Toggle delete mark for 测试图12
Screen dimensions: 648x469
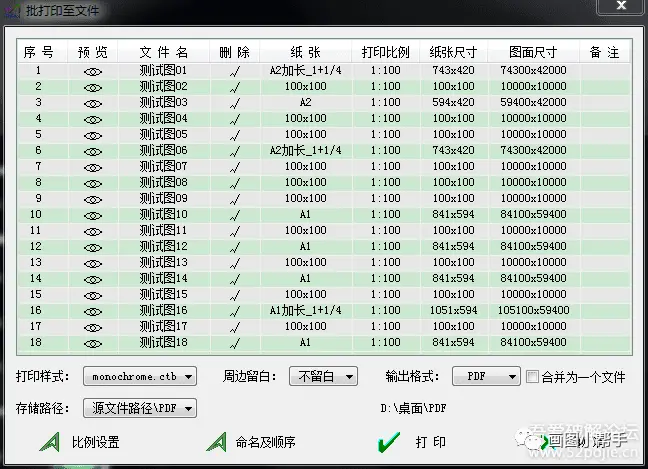tap(235, 248)
